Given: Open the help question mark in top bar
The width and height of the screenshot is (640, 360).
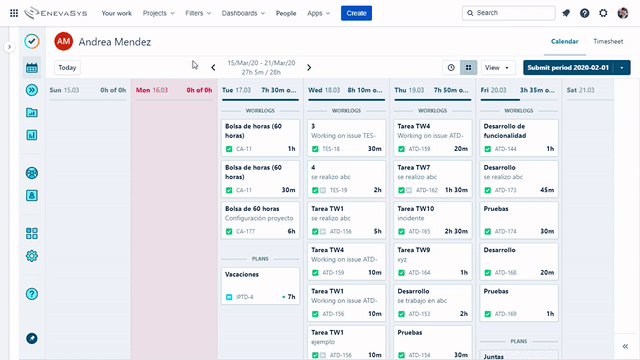Looking at the screenshot, I should click(x=584, y=13).
